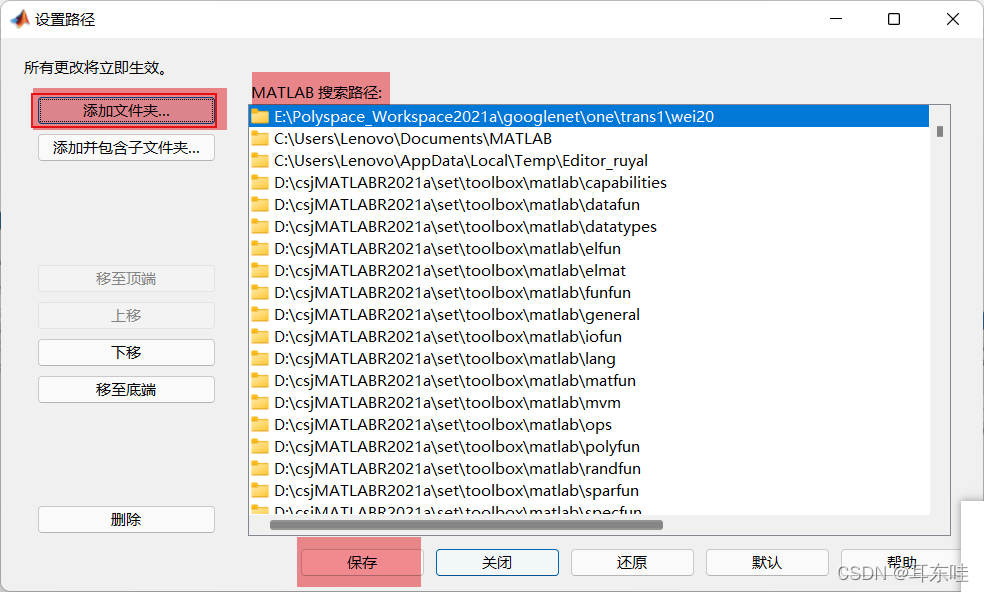The image size is (984, 592).
Task: Revert changes with 还原 button
Action: (x=632, y=562)
